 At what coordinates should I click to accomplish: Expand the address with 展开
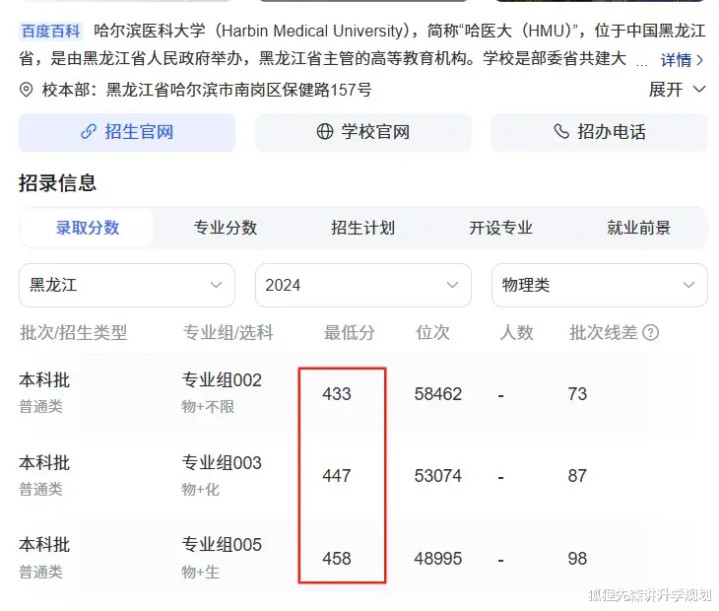(677, 89)
